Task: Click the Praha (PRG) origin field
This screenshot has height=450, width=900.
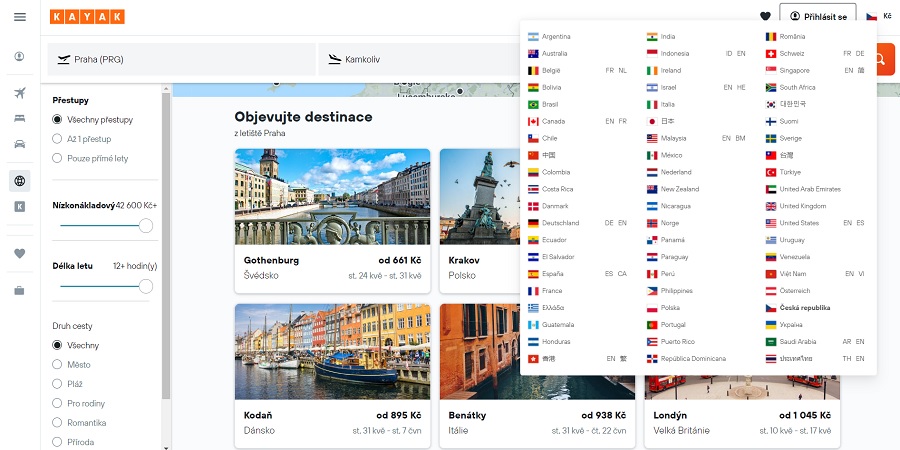Action: (181, 59)
